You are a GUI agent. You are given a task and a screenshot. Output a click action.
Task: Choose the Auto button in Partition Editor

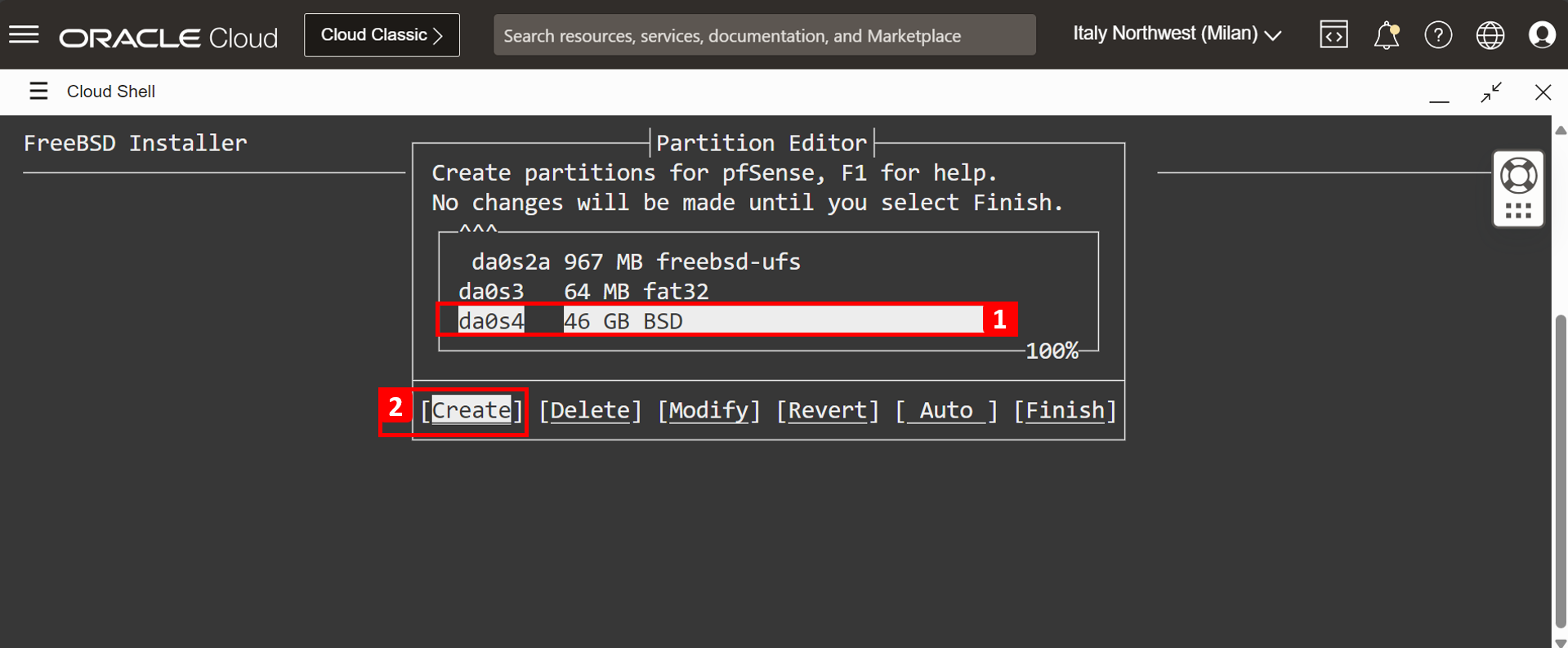click(x=946, y=410)
